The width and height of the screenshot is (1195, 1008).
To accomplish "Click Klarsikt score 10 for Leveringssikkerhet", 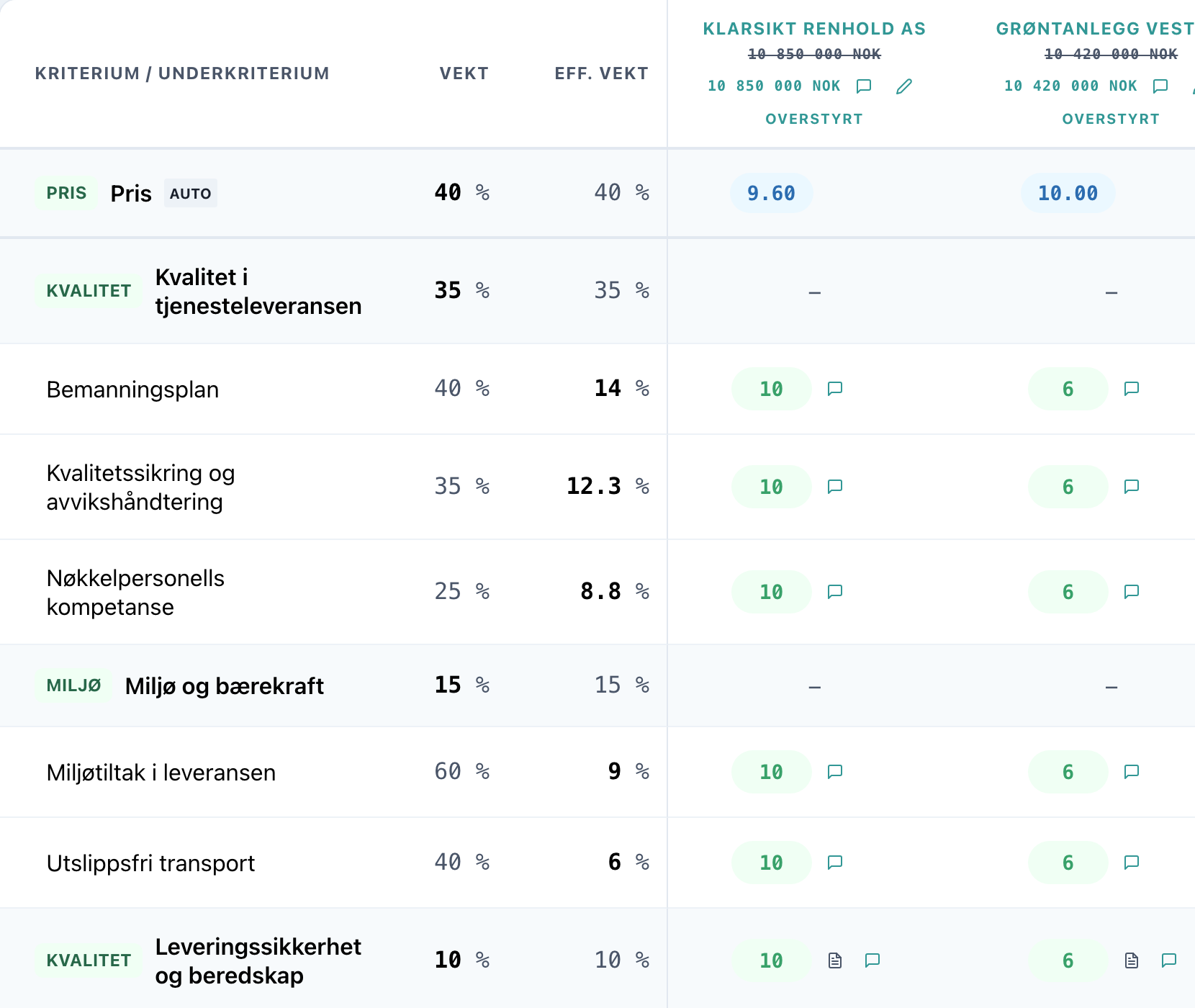I will point(772,960).
